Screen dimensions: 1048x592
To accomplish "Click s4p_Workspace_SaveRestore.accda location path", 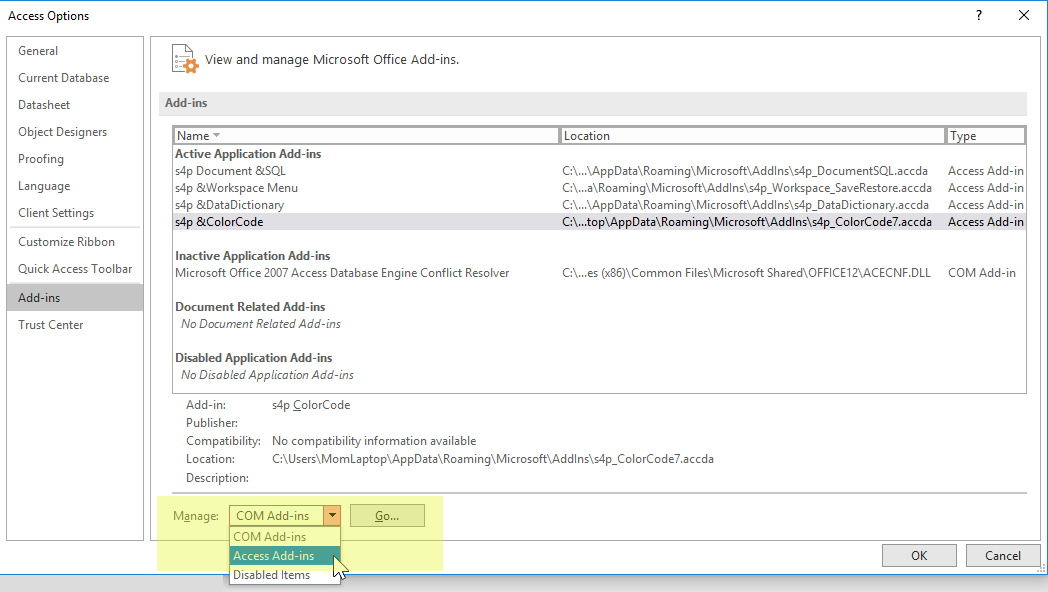I will 747,188.
